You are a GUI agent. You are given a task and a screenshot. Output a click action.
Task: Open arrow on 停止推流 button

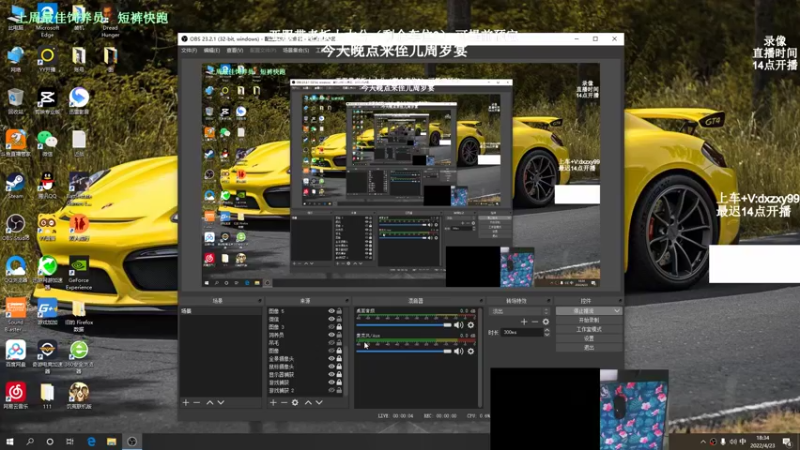617,311
